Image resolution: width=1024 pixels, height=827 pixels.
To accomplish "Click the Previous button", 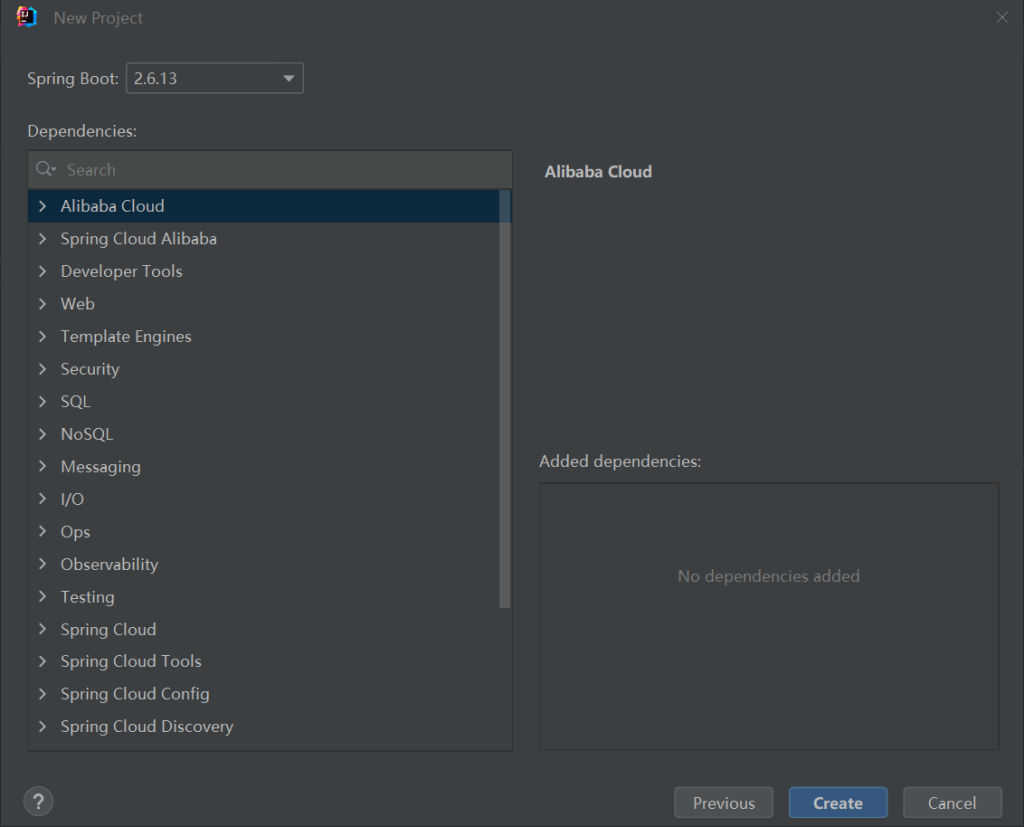I will click(x=724, y=803).
